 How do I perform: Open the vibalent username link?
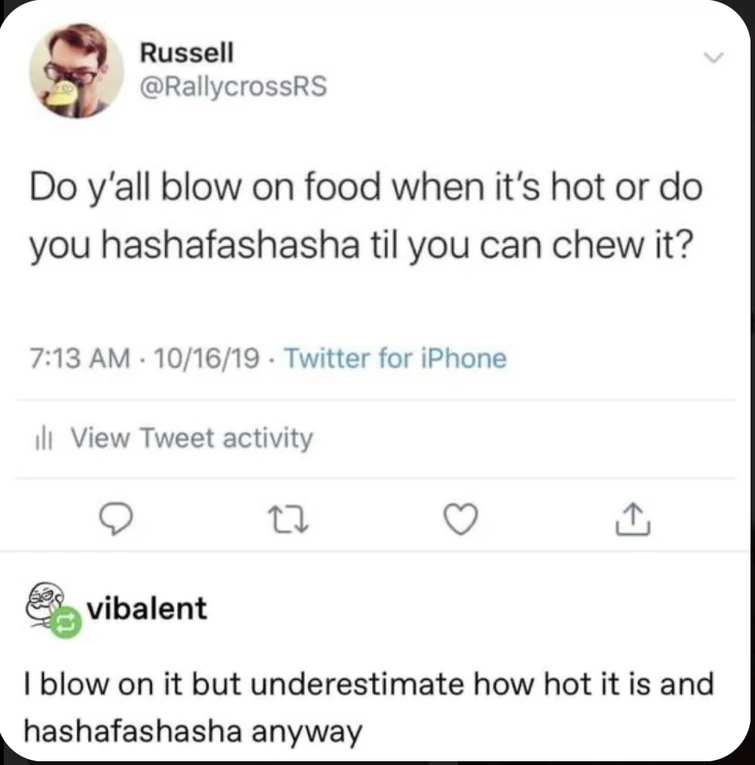(x=147, y=607)
